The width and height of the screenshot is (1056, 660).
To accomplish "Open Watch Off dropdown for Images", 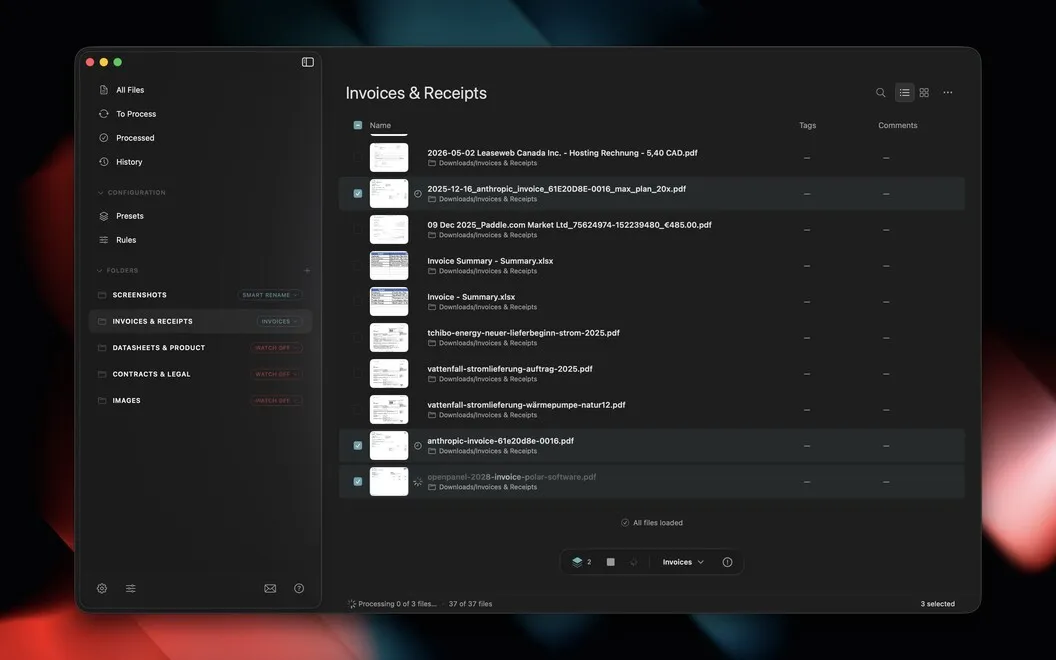I will [276, 401].
